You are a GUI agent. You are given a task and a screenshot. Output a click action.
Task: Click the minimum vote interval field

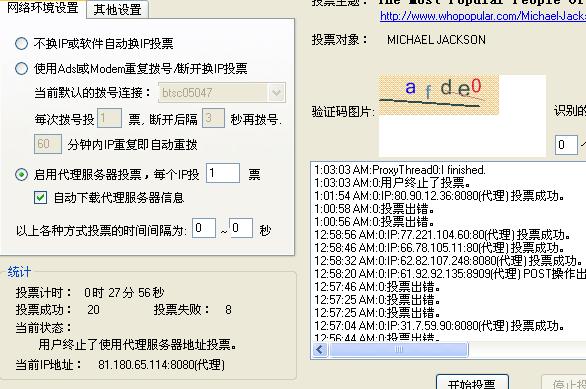(x=204, y=228)
